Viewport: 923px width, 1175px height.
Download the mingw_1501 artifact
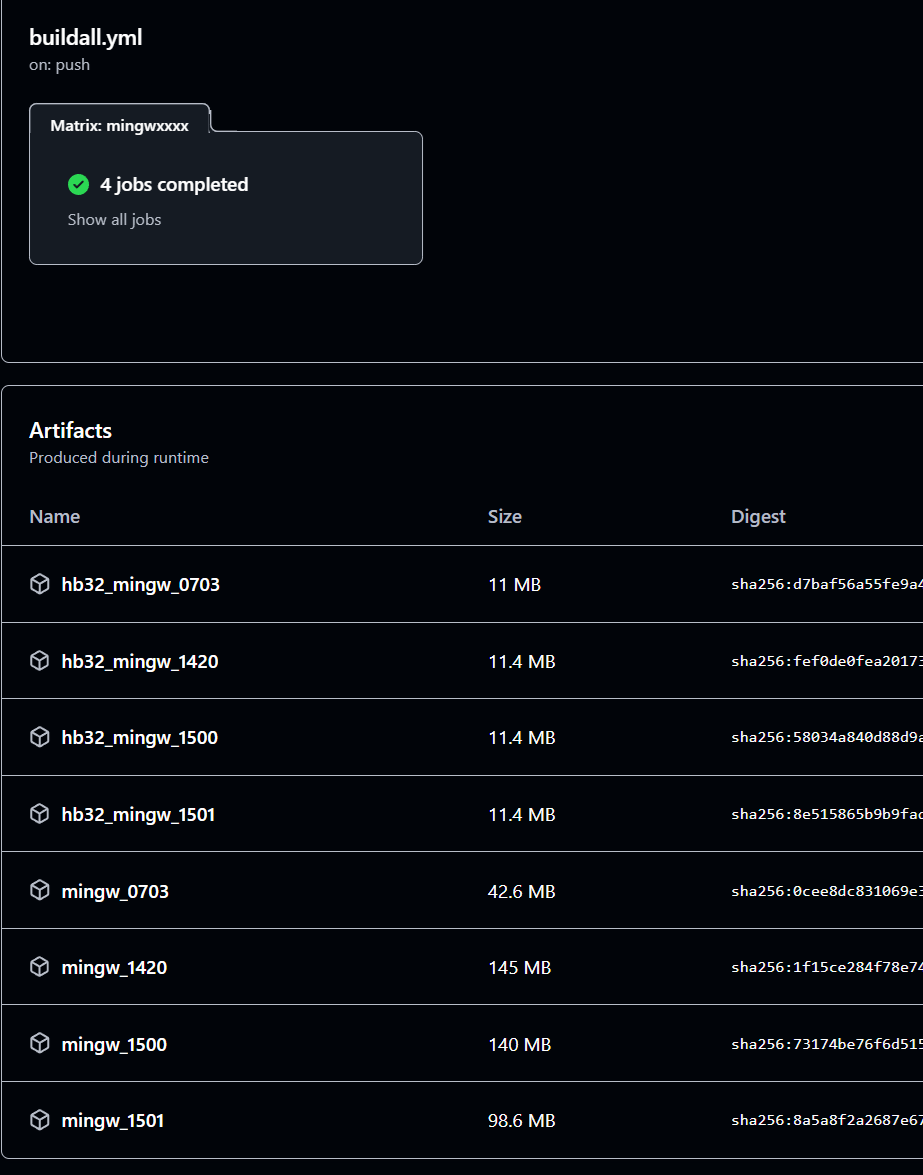tap(112, 1120)
